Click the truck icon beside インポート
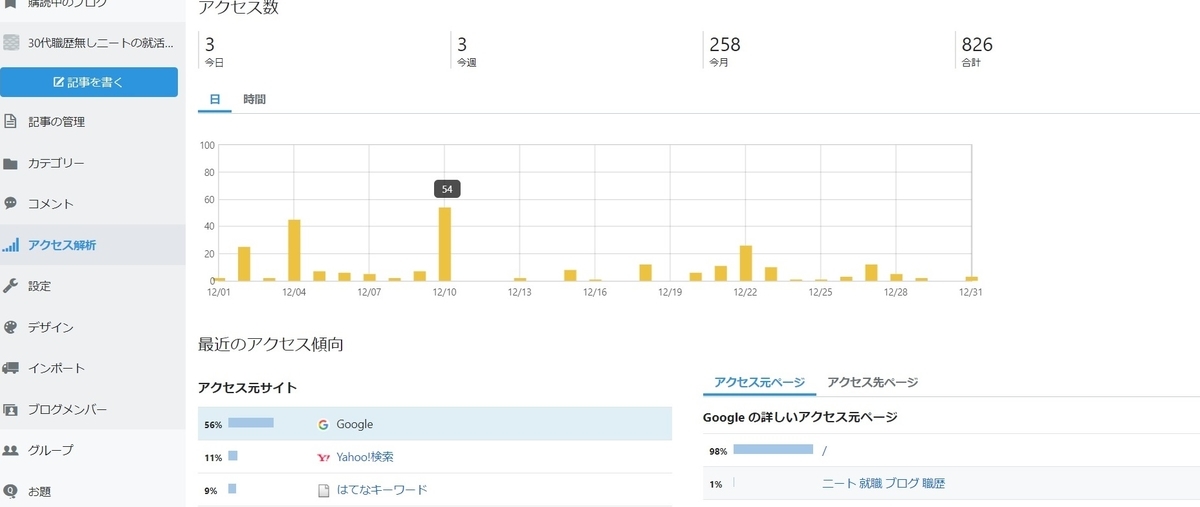Image resolution: width=1200 pixels, height=507 pixels. pos(11,368)
